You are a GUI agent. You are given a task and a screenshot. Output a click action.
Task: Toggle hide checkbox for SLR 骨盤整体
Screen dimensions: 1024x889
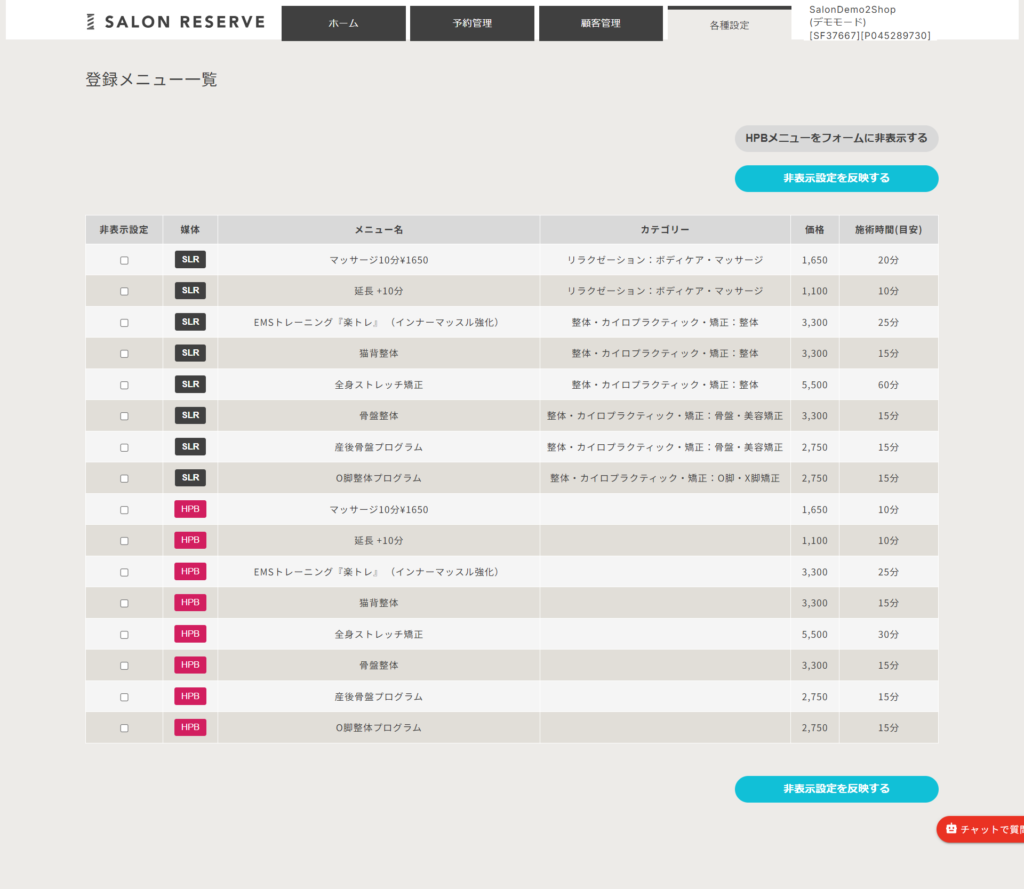click(x=124, y=416)
